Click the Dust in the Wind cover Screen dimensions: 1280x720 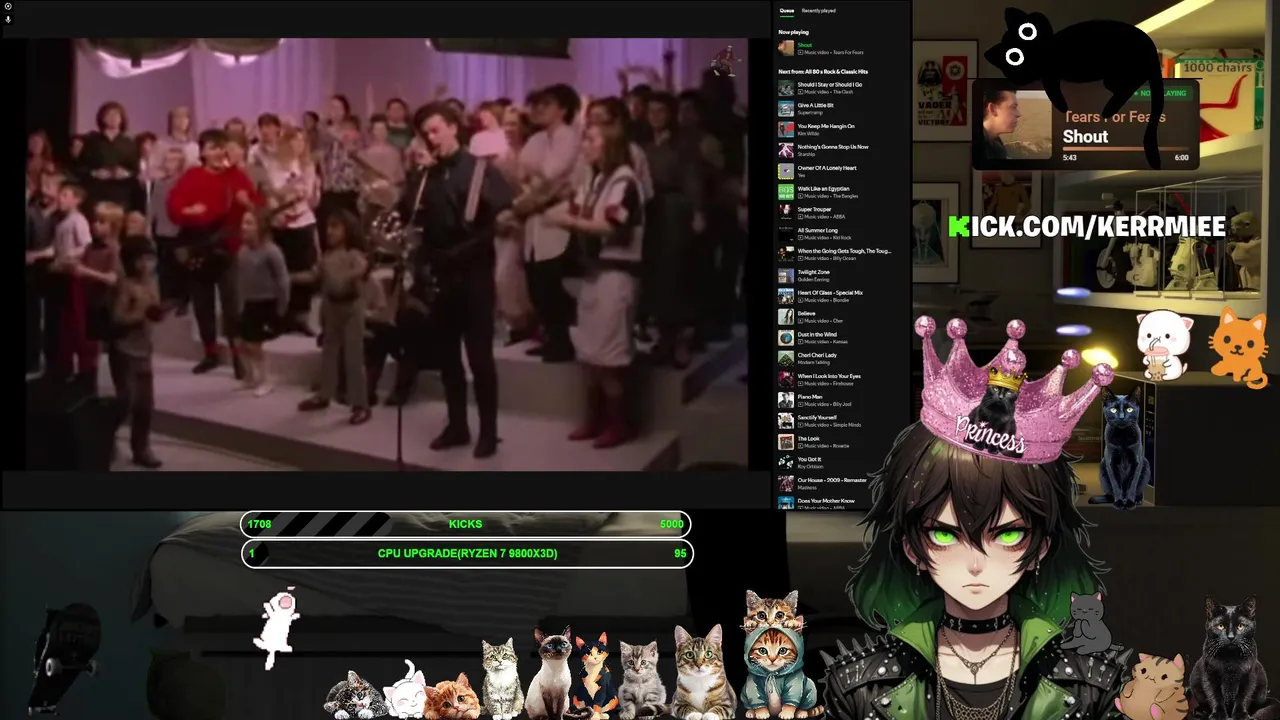pyautogui.click(x=786, y=338)
